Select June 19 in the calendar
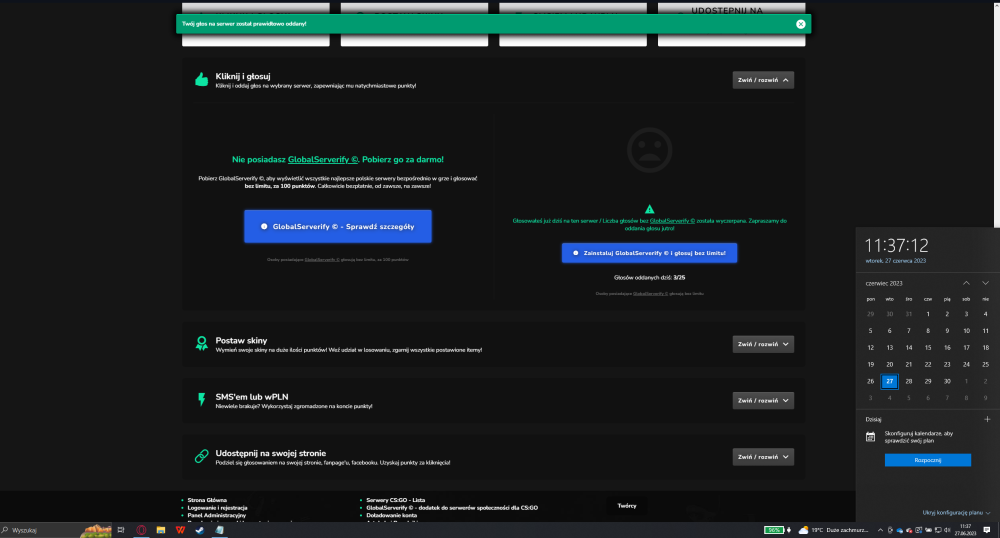1000x538 pixels. pyautogui.click(x=871, y=365)
